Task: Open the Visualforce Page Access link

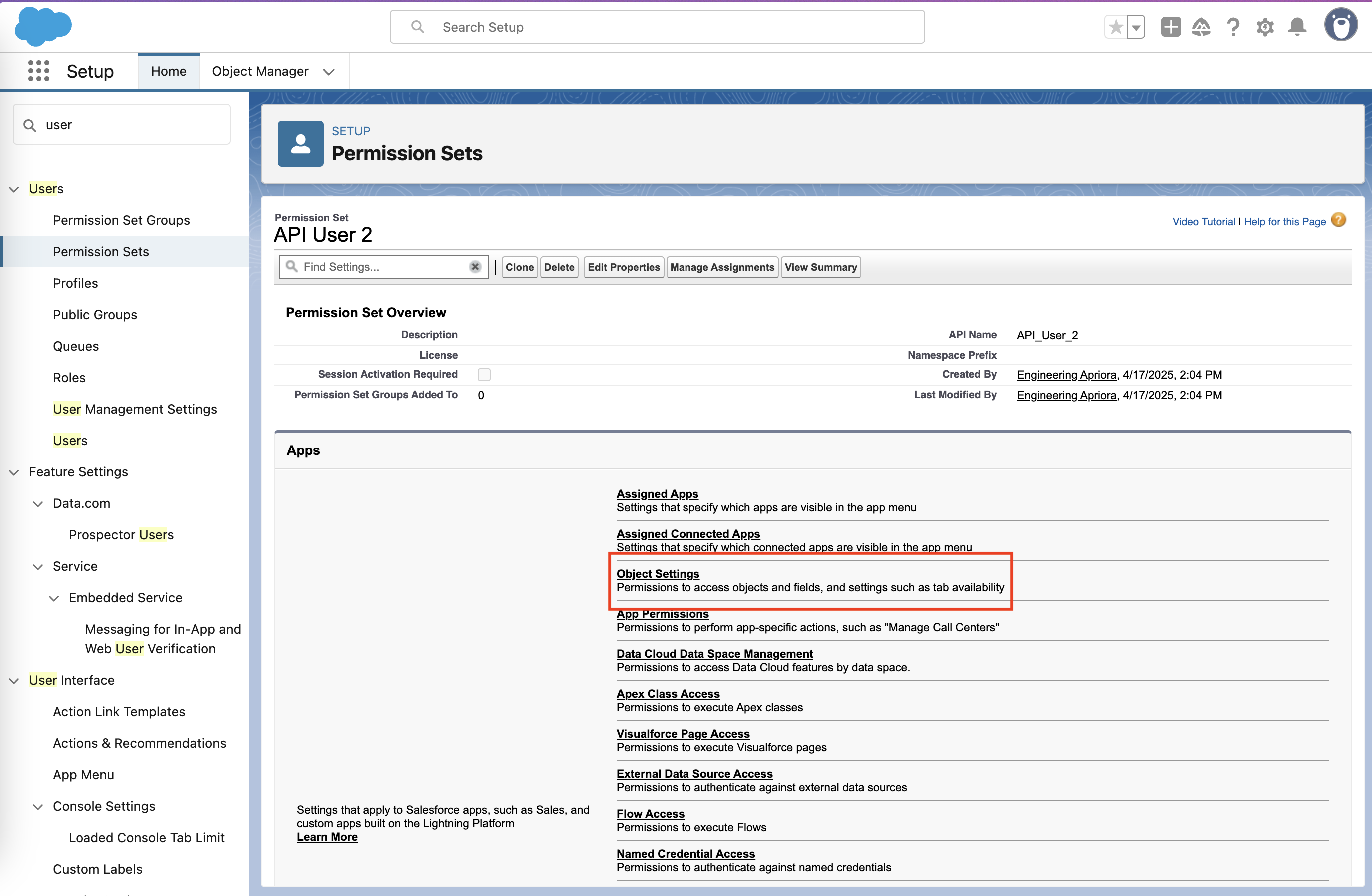Action: pyautogui.click(x=683, y=734)
